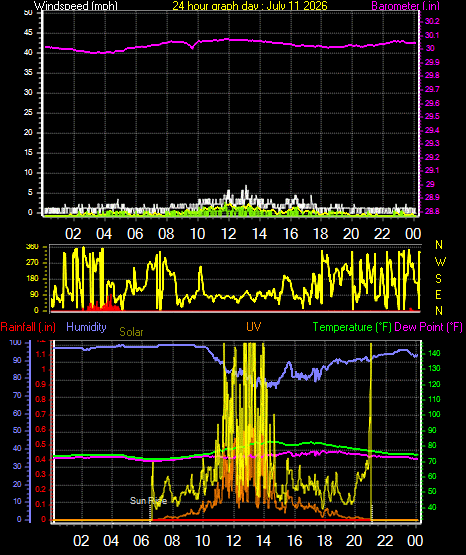Select the 0.7 rainfall axis value
Image resolution: width=466 pixels, height=555 pixels.
click(41, 414)
